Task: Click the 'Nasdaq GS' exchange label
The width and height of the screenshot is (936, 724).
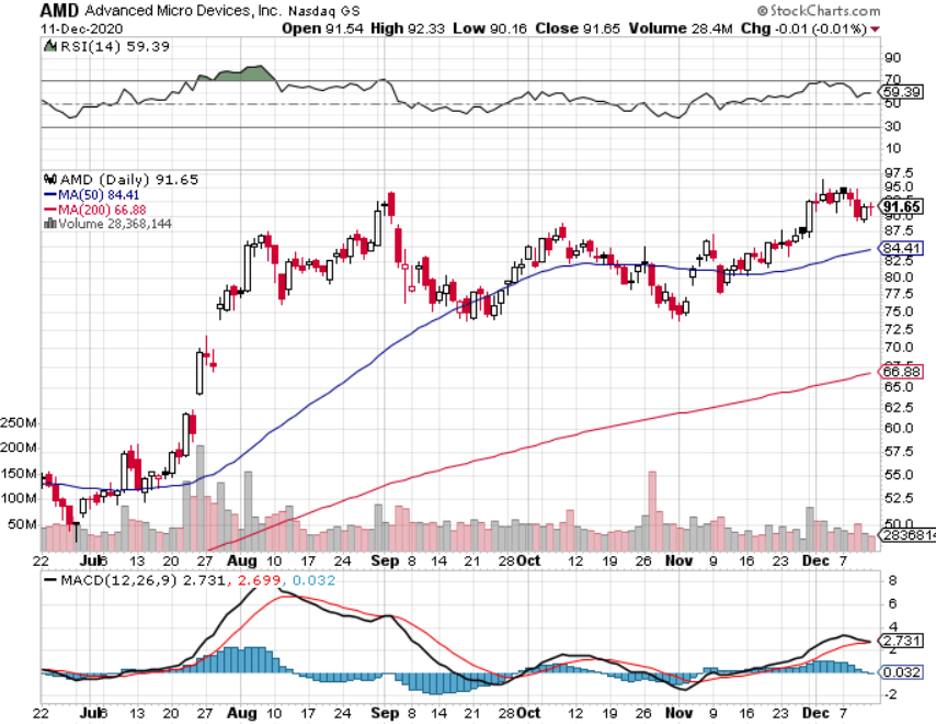Action: (324, 11)
